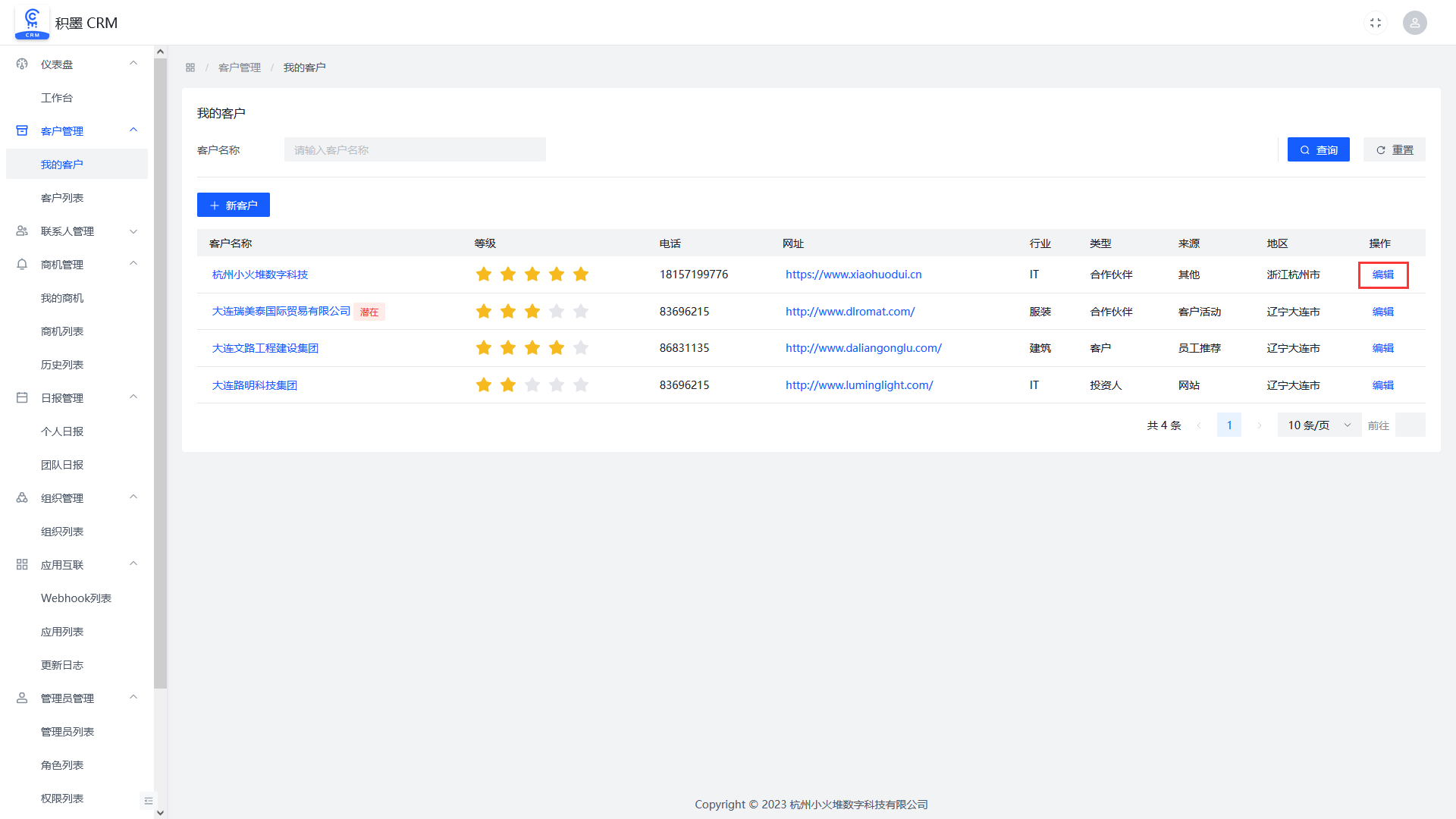Collapse the 管理员管理 menu group chevron
This screenshot has width=1456, height=819.
[x=133, y=698]
